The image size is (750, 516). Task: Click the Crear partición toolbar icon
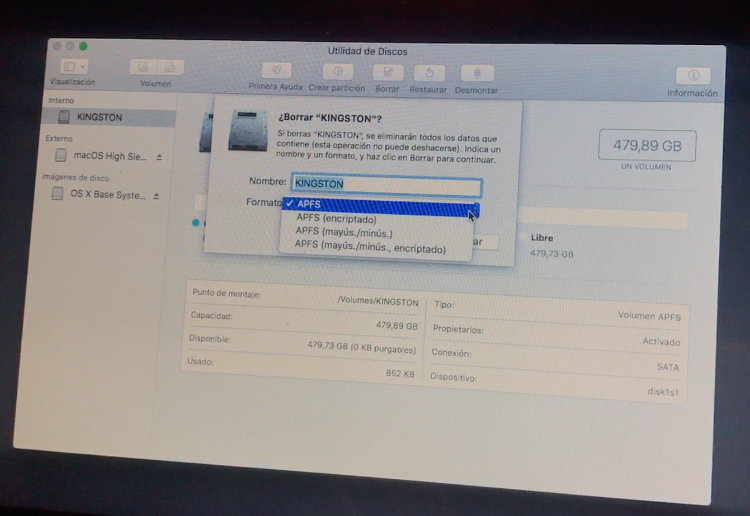point(338,73)
